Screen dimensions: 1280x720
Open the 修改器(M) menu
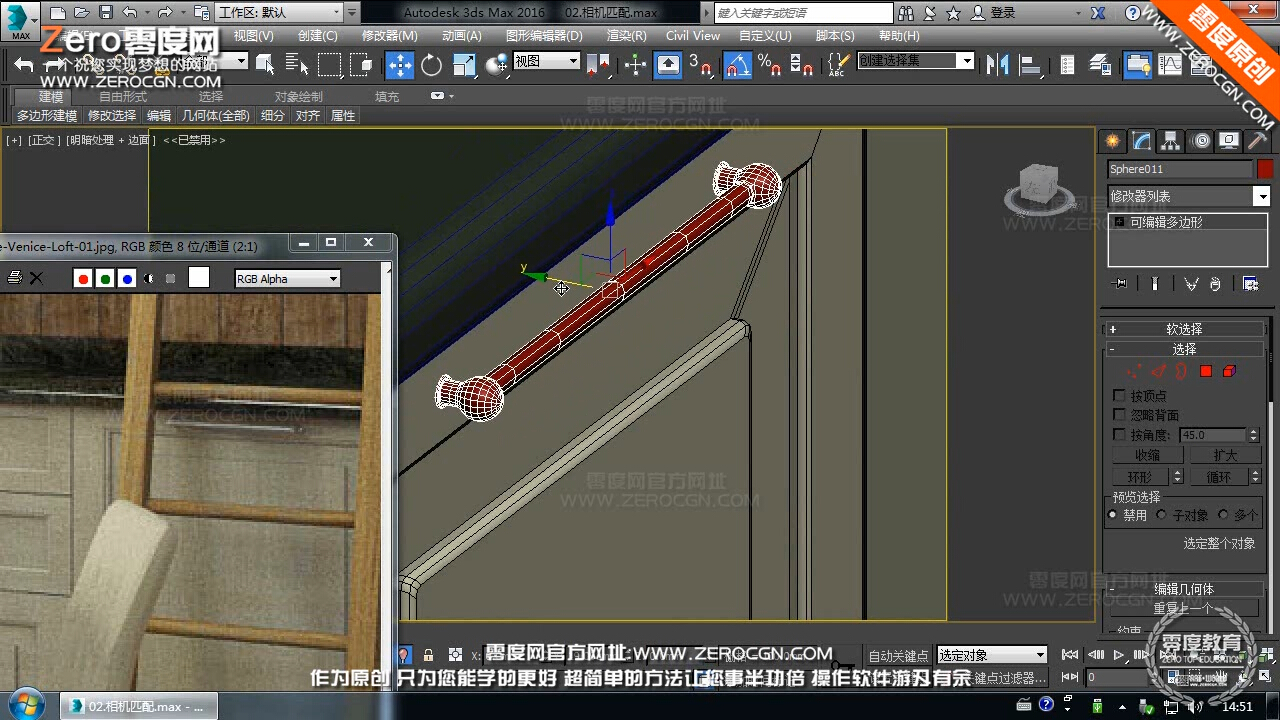[390, 35]
